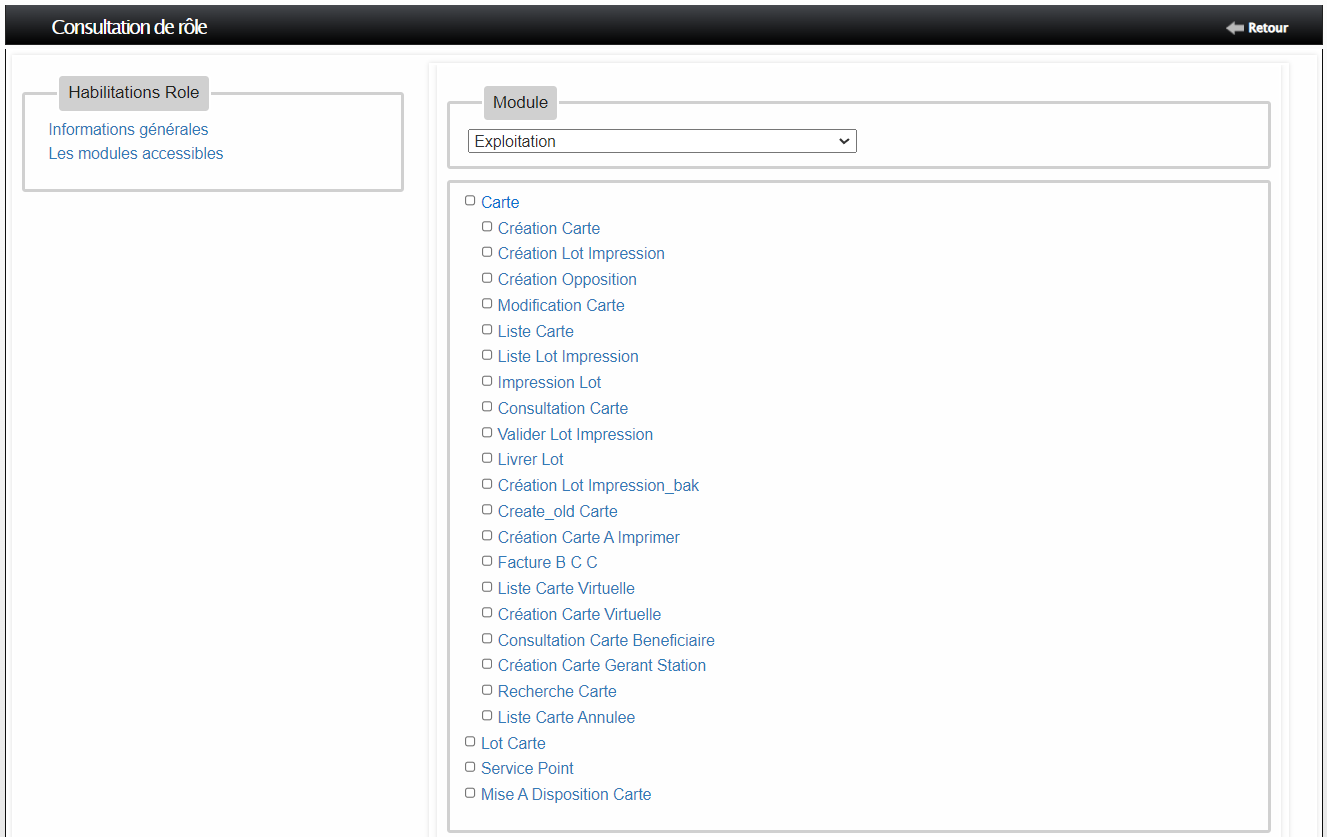
Task: Check the Impression Lot checkbox
Action: pyautogui.click(x=487, y=381)
